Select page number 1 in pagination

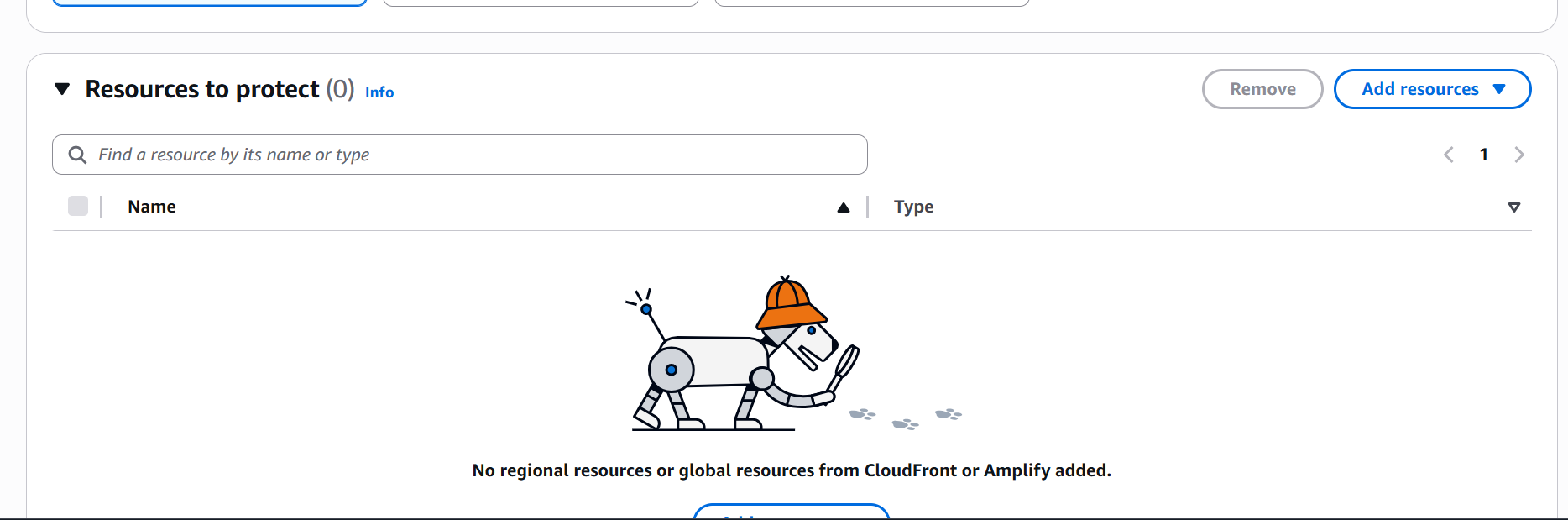click(1484, 155)
